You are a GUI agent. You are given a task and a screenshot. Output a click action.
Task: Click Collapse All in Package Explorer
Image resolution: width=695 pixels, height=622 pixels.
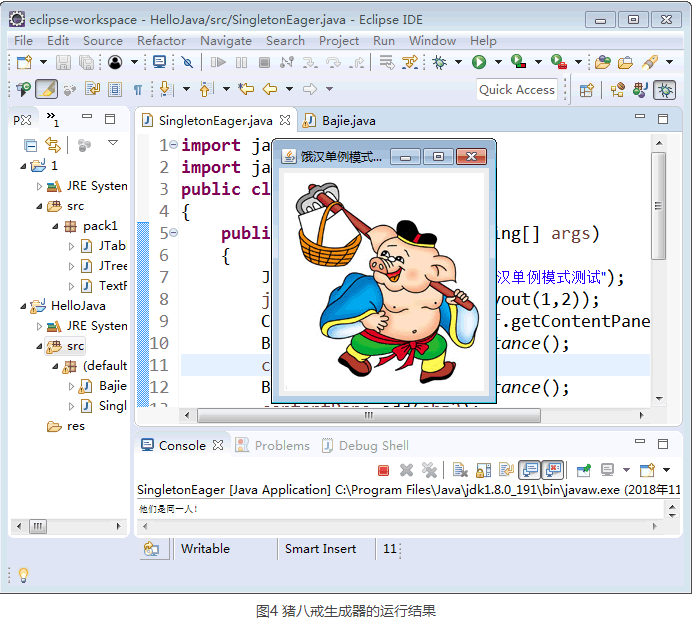(x=31, y=145)
